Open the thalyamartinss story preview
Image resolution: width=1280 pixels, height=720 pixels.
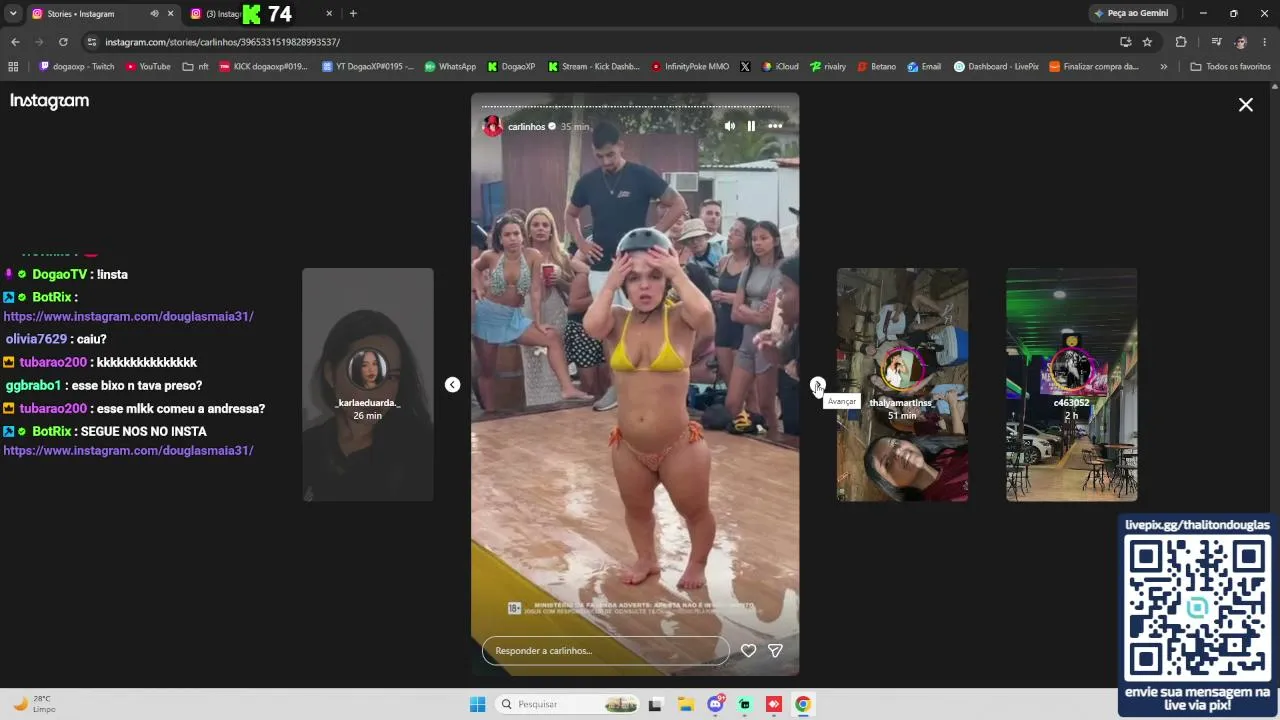coord(902,385)
